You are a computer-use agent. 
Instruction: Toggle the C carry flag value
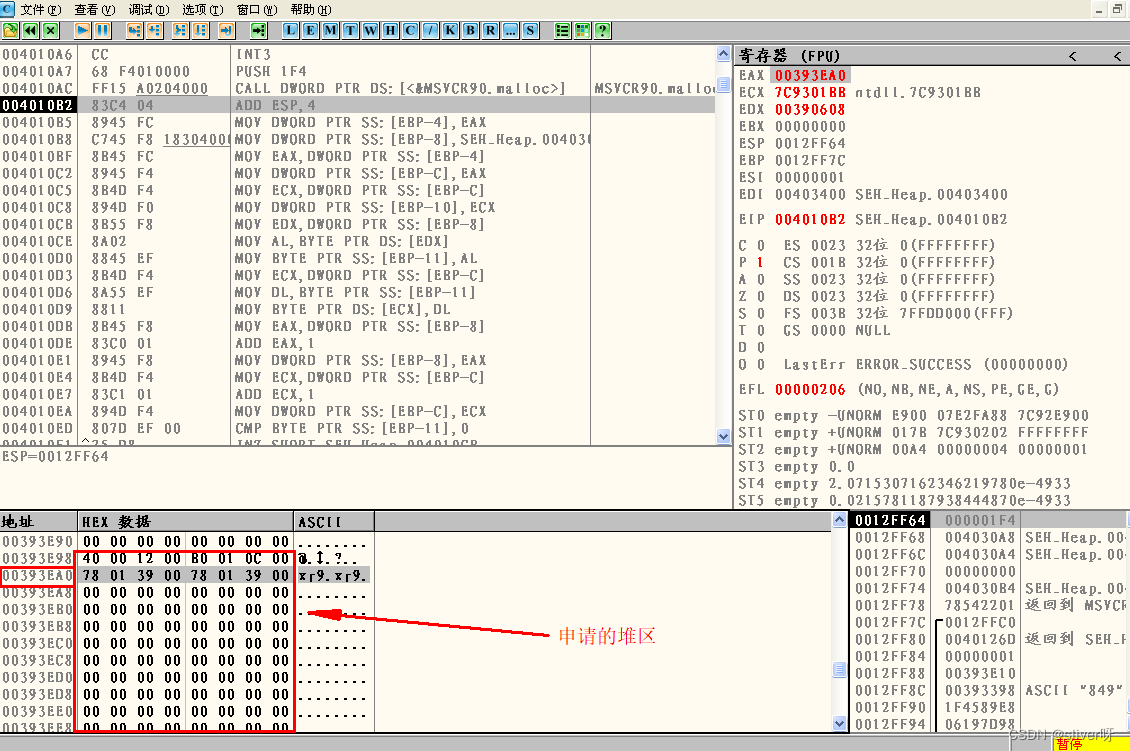click(759, 245)
